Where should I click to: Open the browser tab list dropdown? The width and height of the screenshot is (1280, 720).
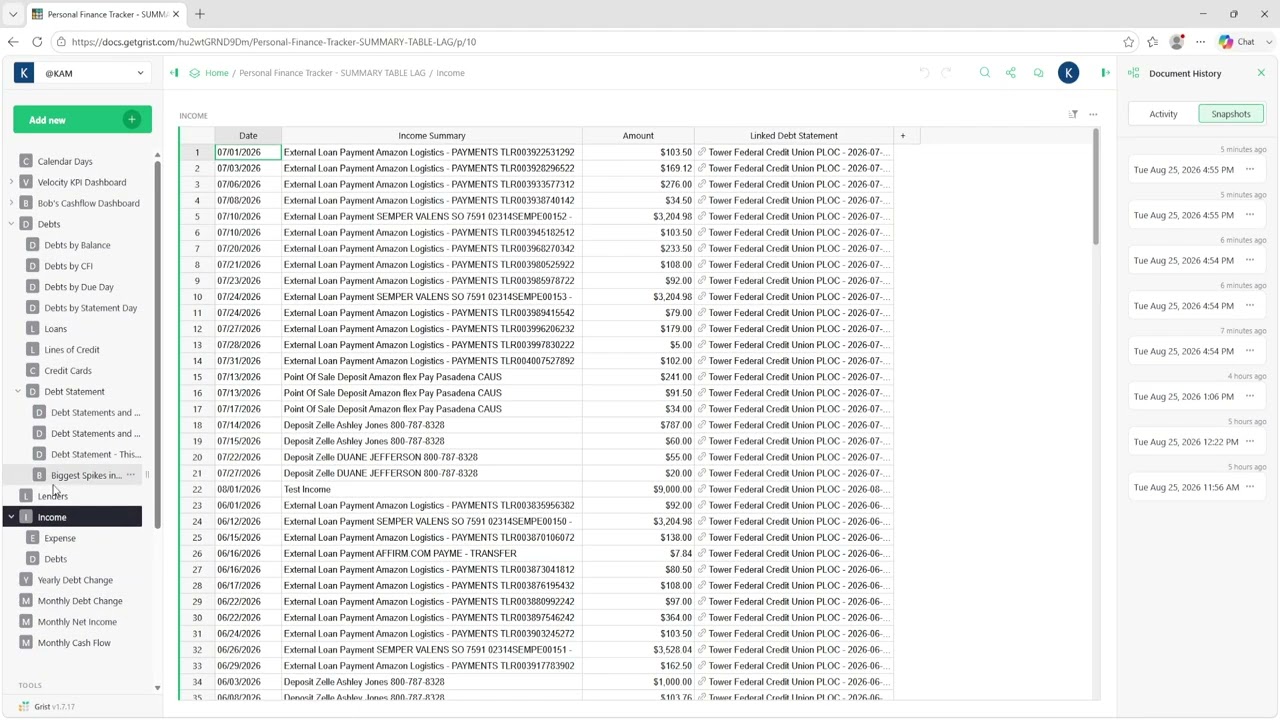pos(13,14)
